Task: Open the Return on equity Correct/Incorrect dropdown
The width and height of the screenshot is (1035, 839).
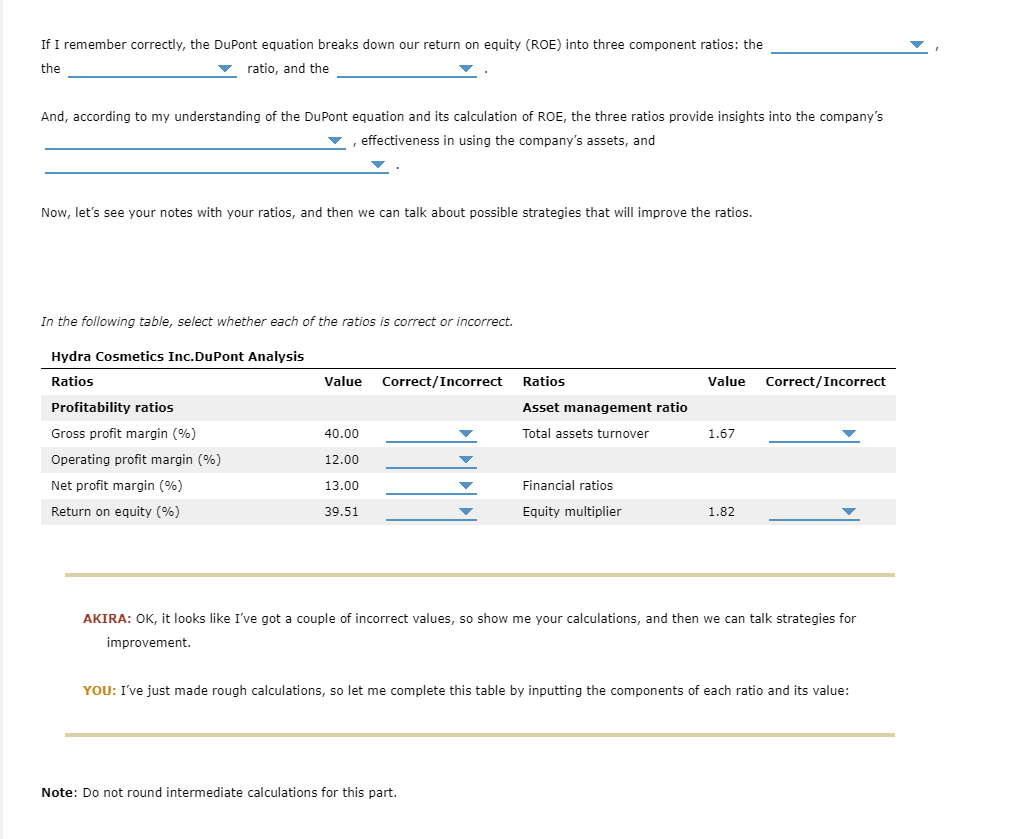Action: (x=464, y=511)
